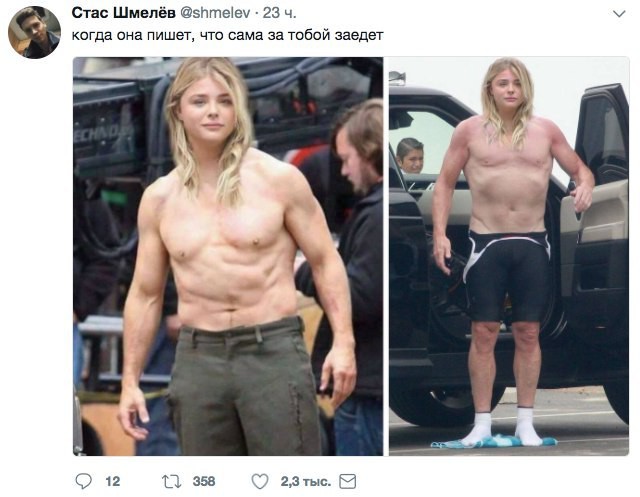Toggle like on this tweet
The image size is (640, 497).
coord(260,481)
